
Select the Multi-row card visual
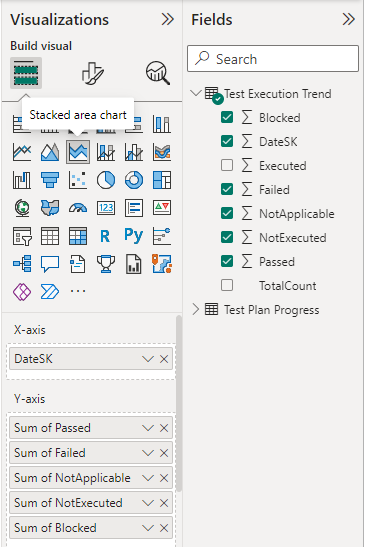[134, 208]
